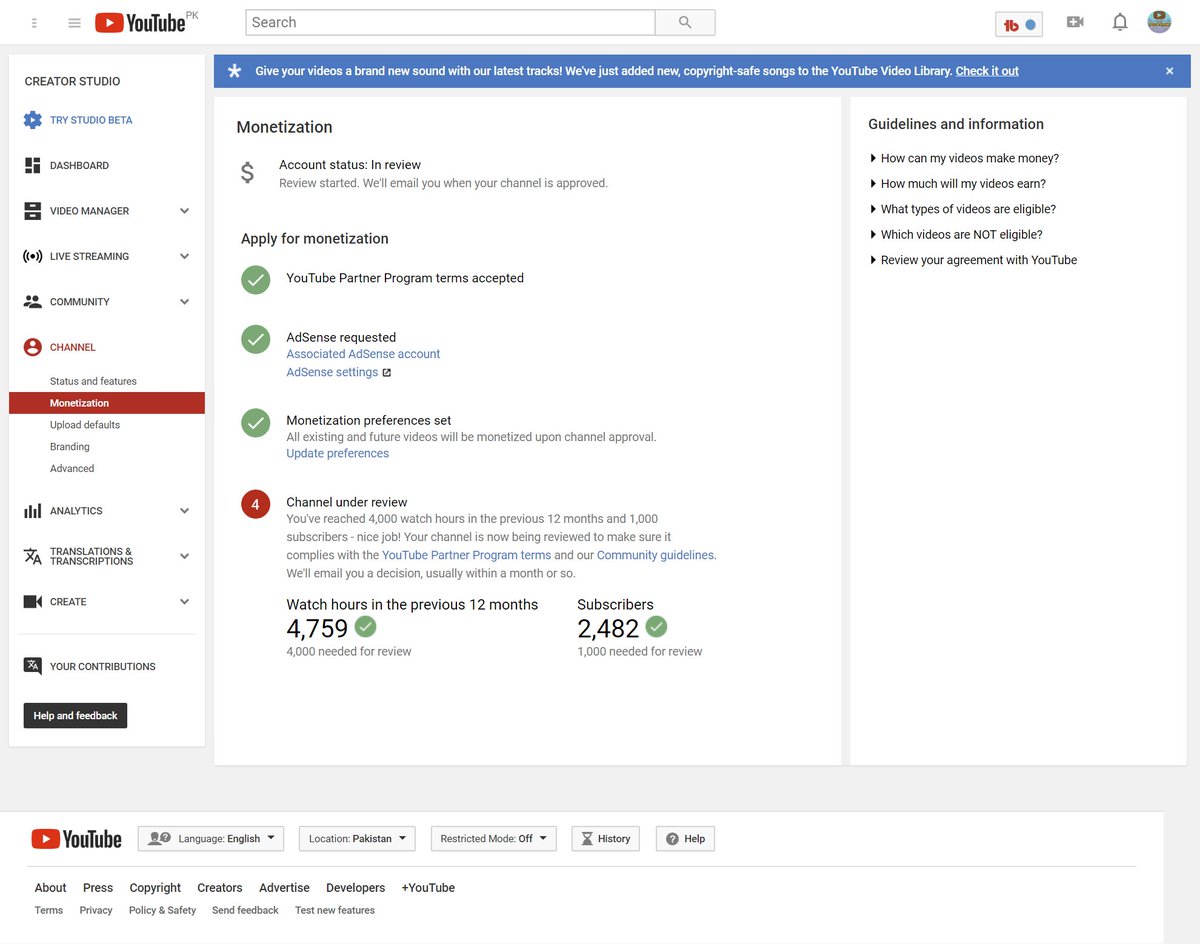This screenshot has height=944, width=1200.
Task: Expand 'How can my videos make money?'
Action: (x=964, y=158)
